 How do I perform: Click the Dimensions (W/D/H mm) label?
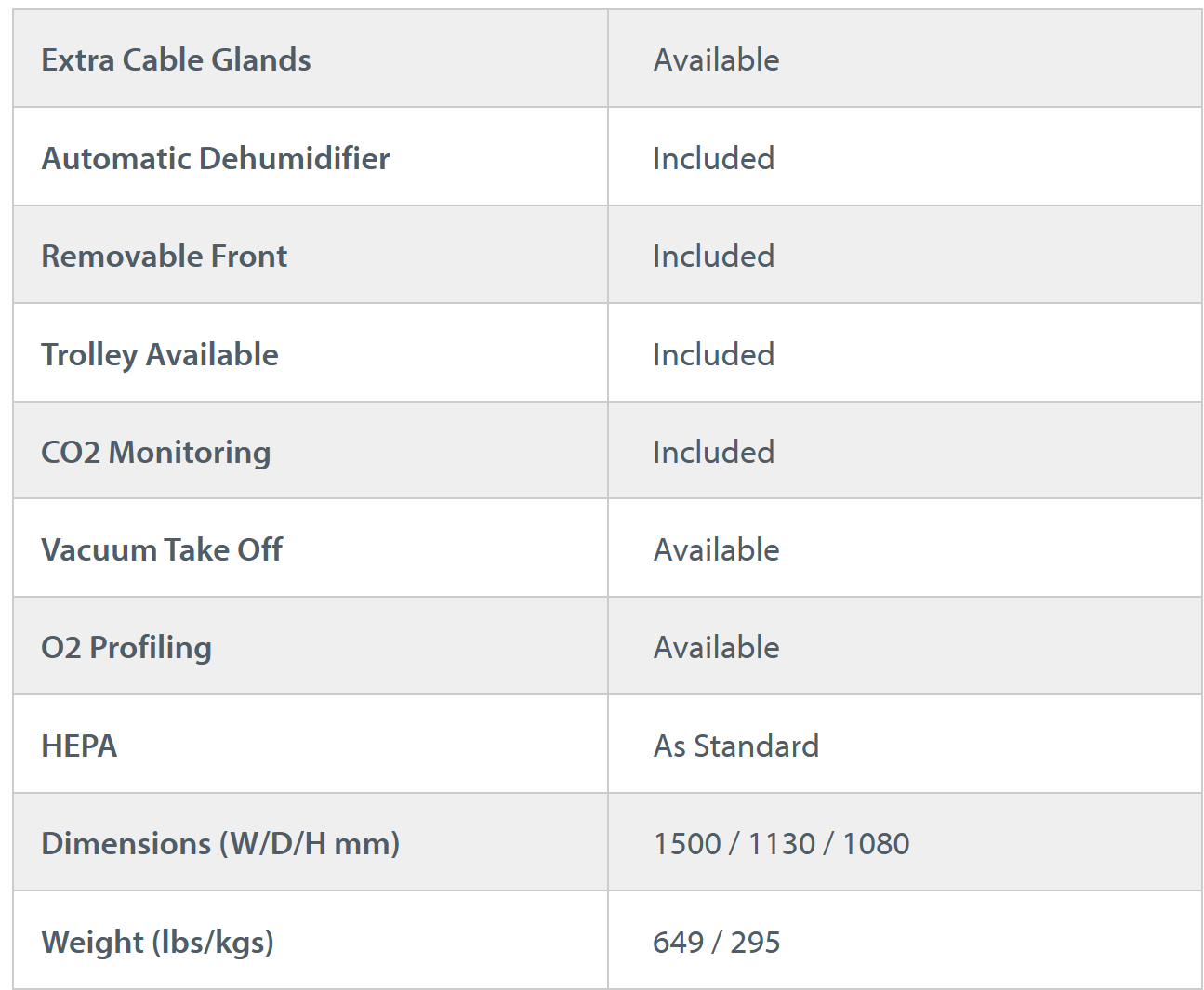[x=220, y=844]
